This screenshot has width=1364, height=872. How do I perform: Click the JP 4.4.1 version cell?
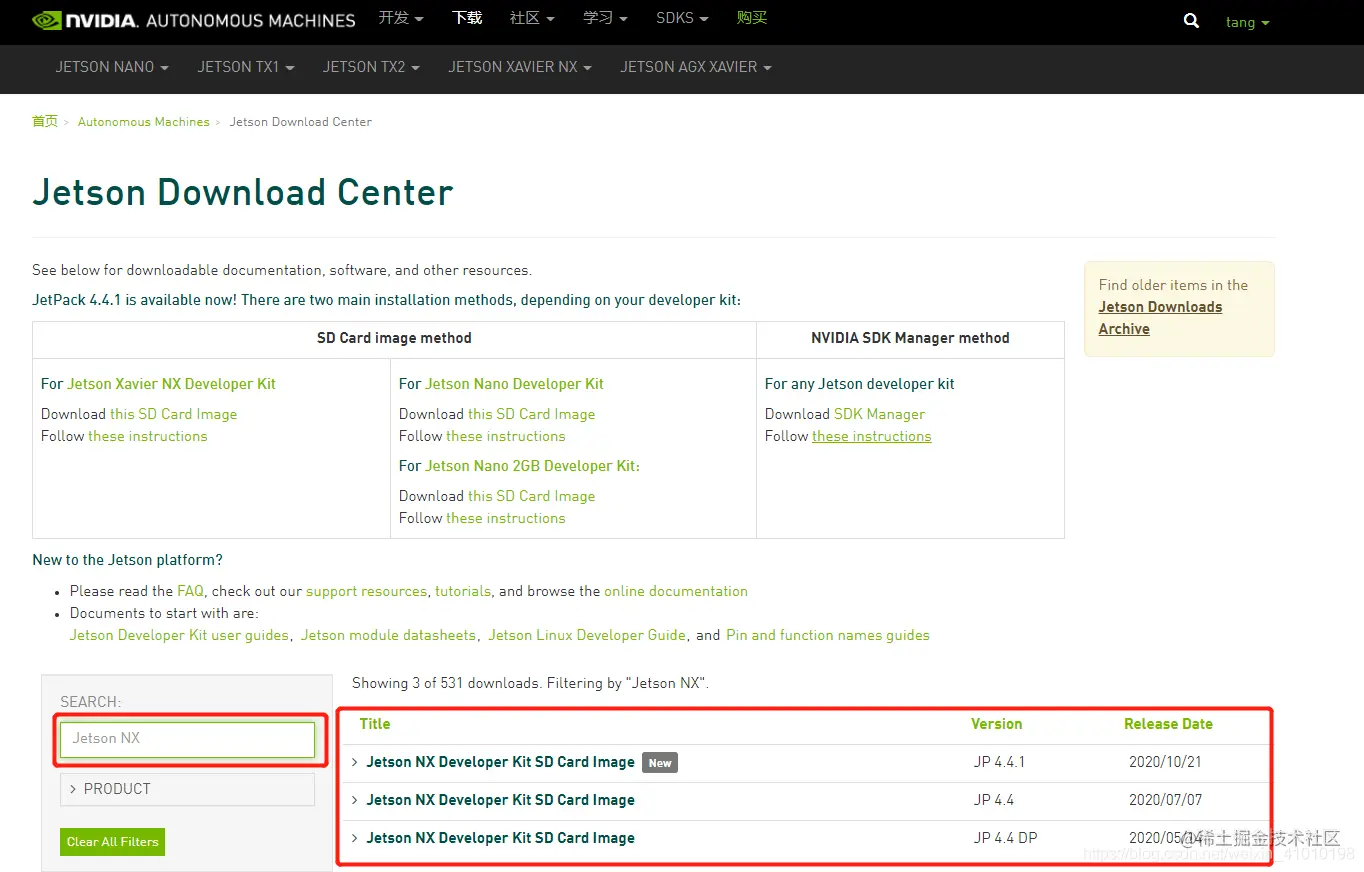(x=999, y=762)
